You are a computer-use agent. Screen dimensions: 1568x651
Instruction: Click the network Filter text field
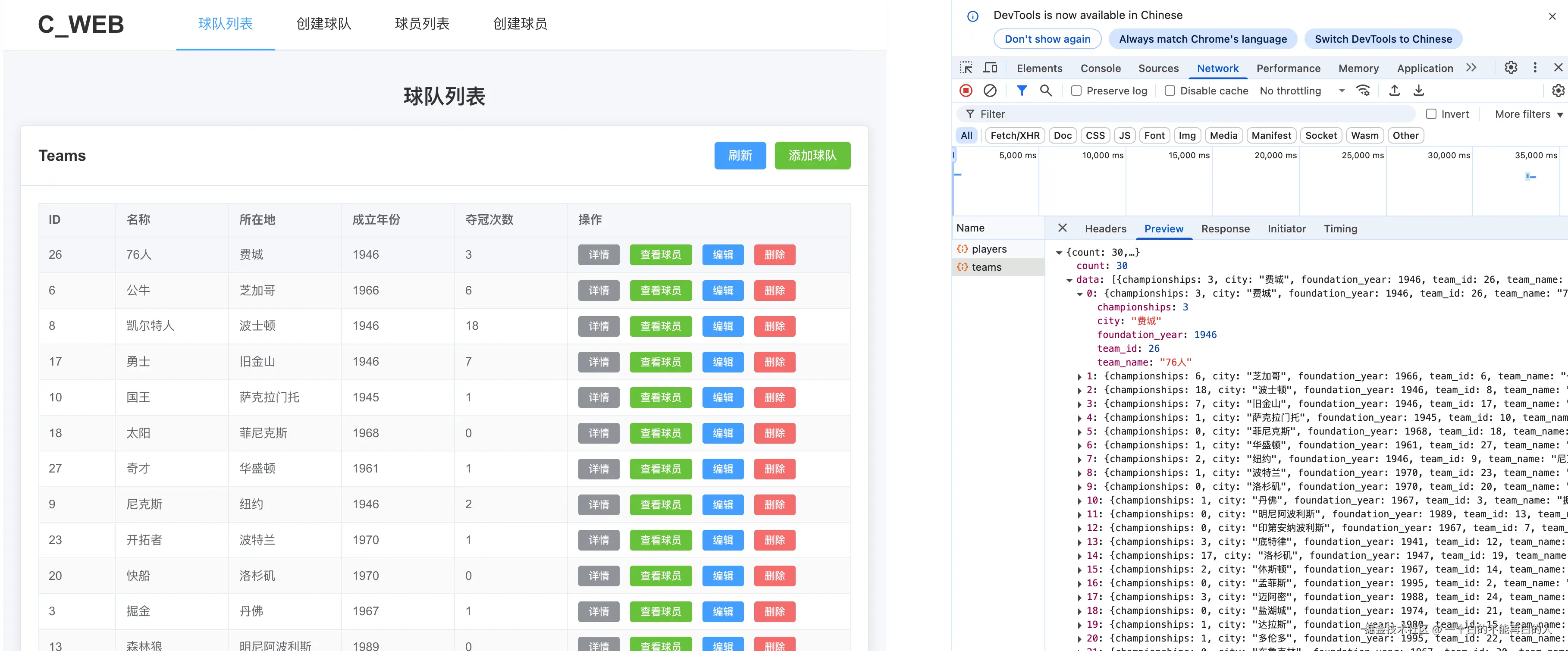(1187, 114)
